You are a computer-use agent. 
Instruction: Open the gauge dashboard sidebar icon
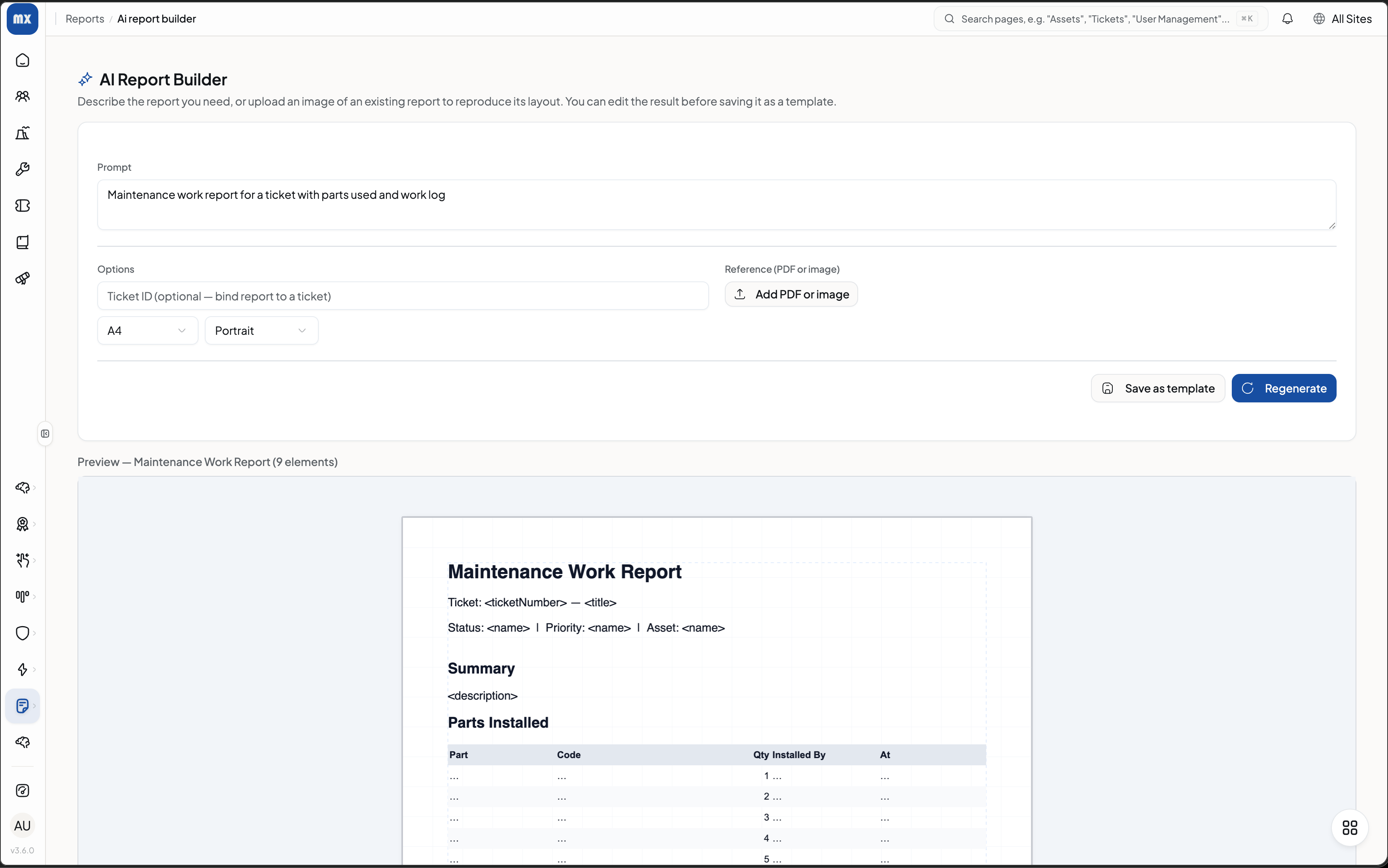pyautogui.click(x=23, y=791)
